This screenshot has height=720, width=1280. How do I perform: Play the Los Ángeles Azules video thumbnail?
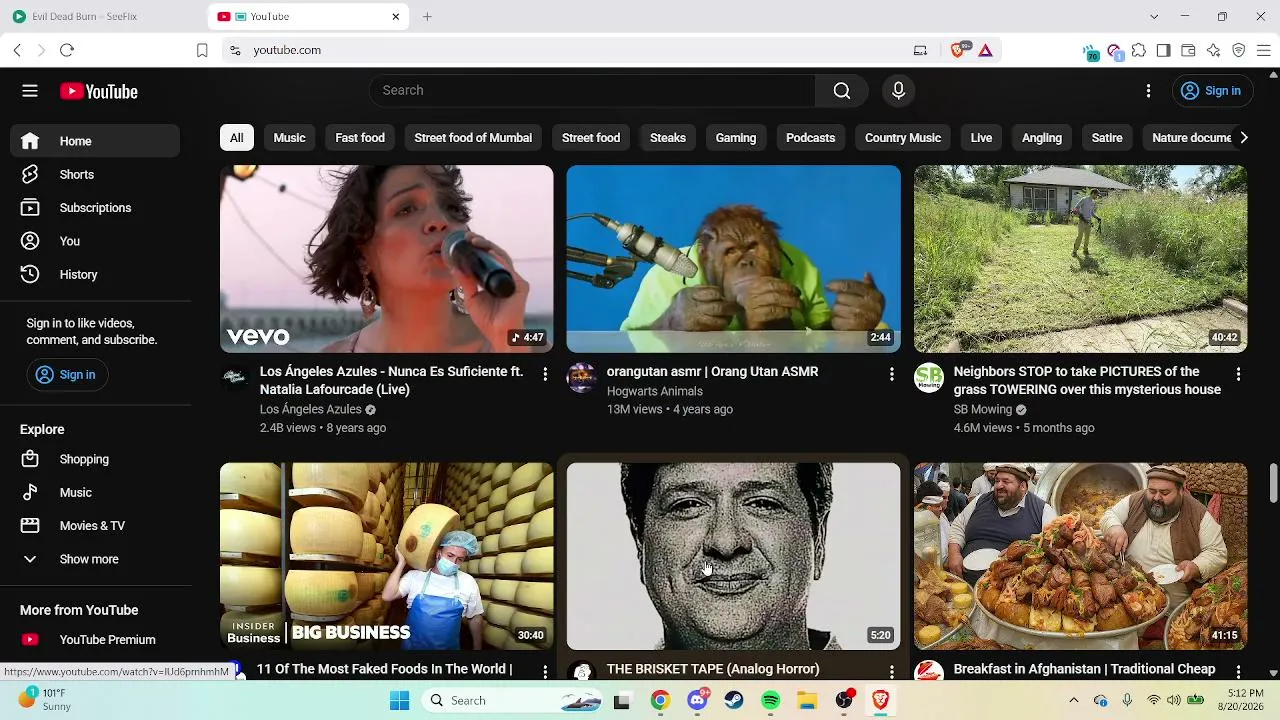point(386,259)
